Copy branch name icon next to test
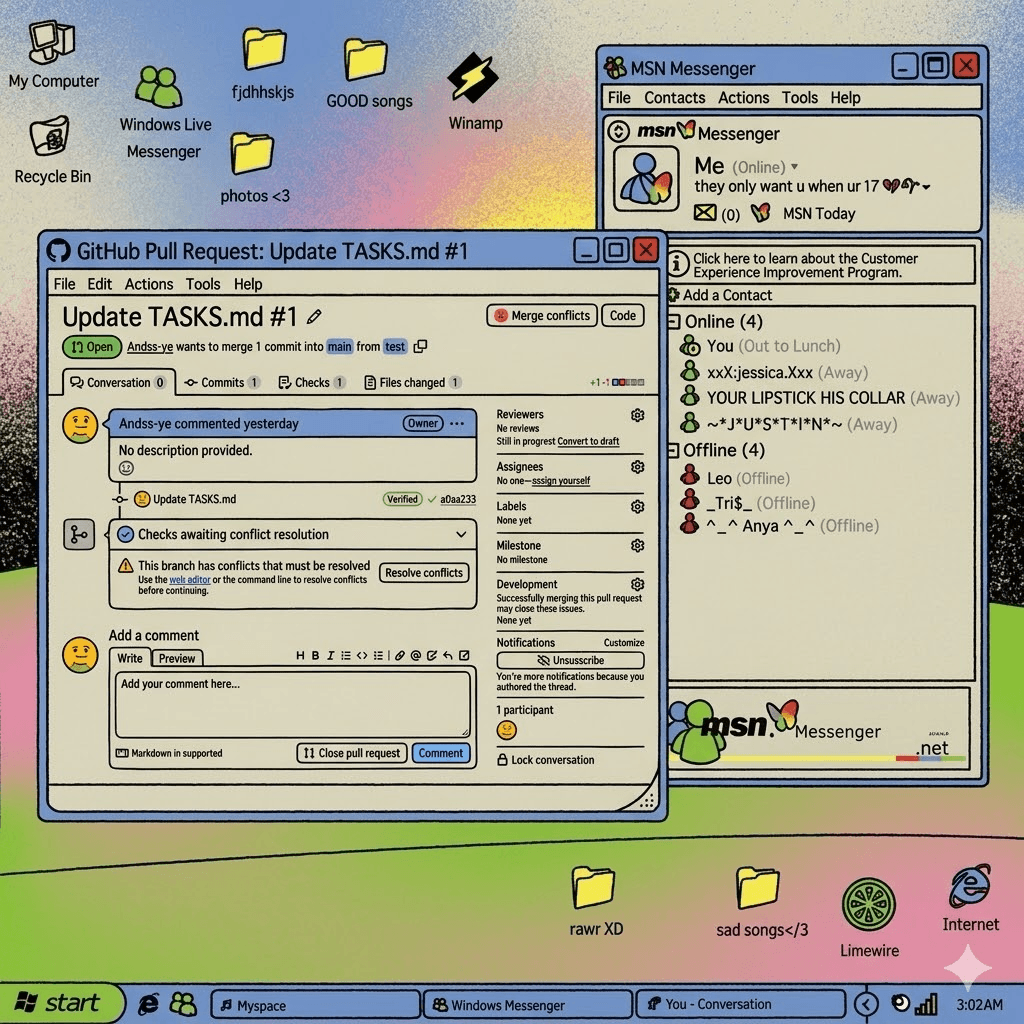 point(421,346)
